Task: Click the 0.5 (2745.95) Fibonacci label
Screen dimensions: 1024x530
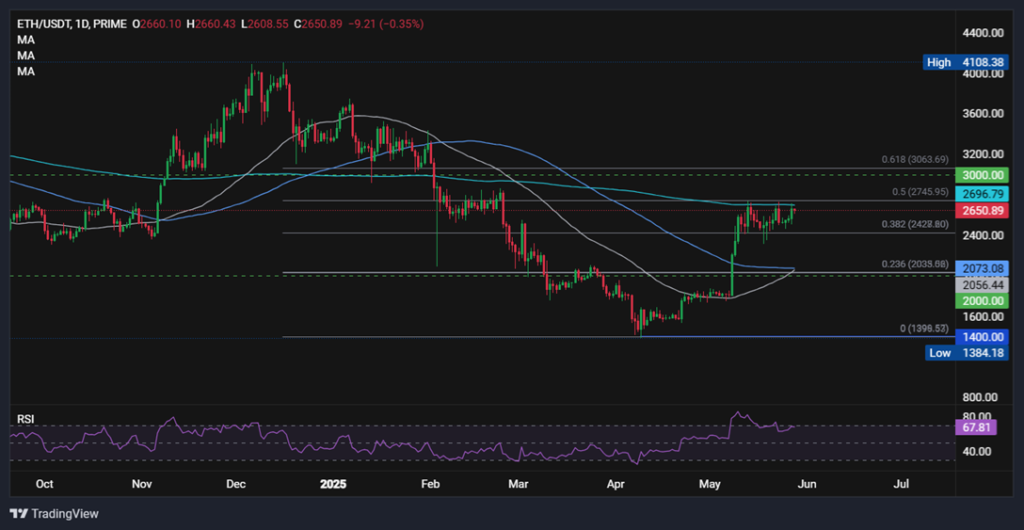Action: click(x=918, y=192)
